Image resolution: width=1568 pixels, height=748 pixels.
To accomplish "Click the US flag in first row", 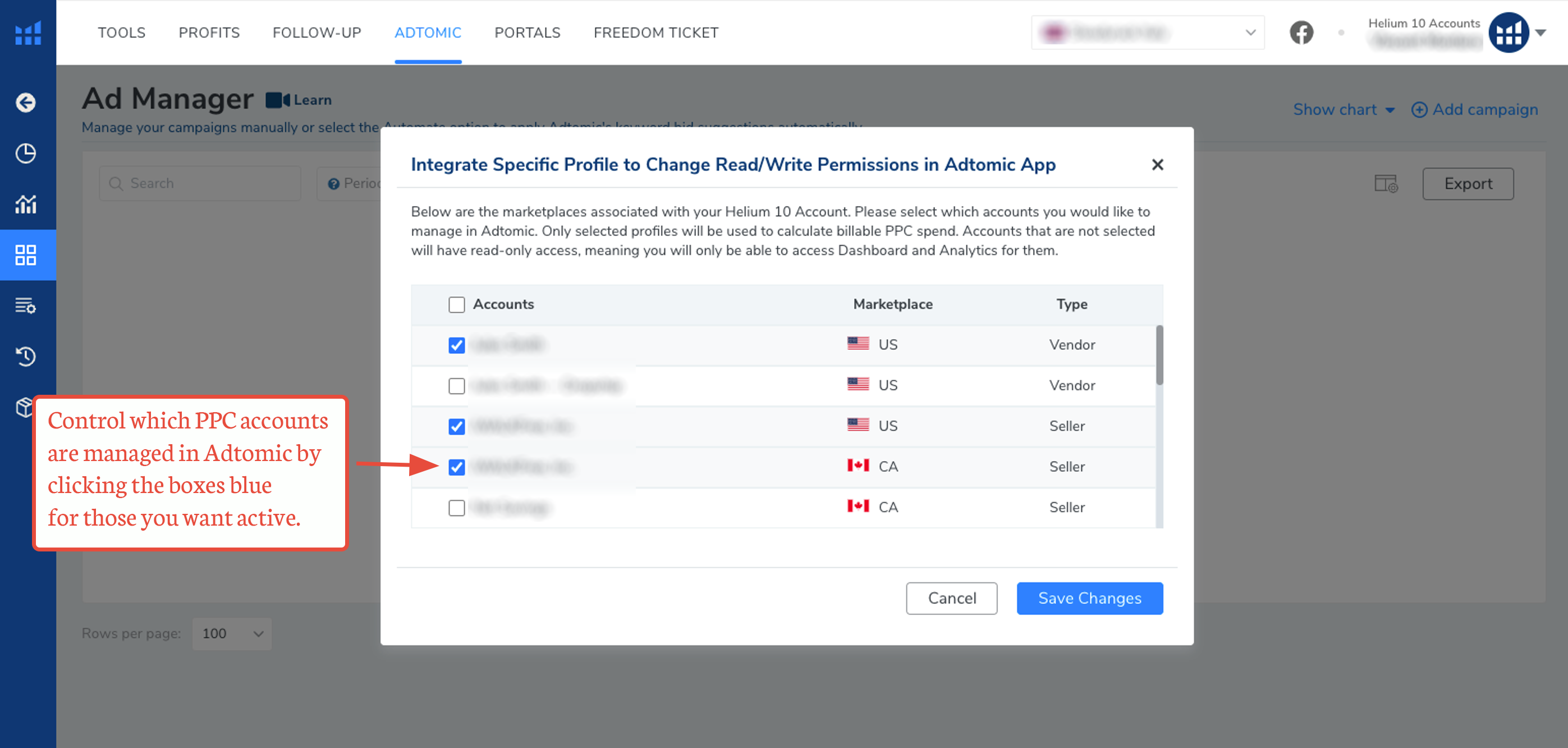I will (858, 344).
